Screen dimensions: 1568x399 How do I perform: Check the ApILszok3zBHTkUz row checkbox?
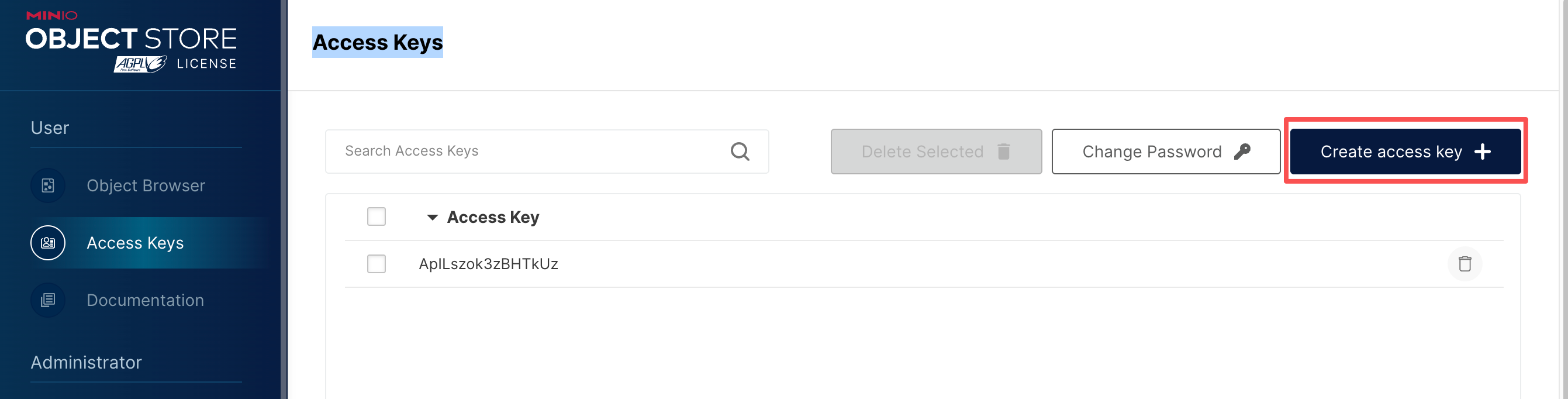click(x=376, y=264)
